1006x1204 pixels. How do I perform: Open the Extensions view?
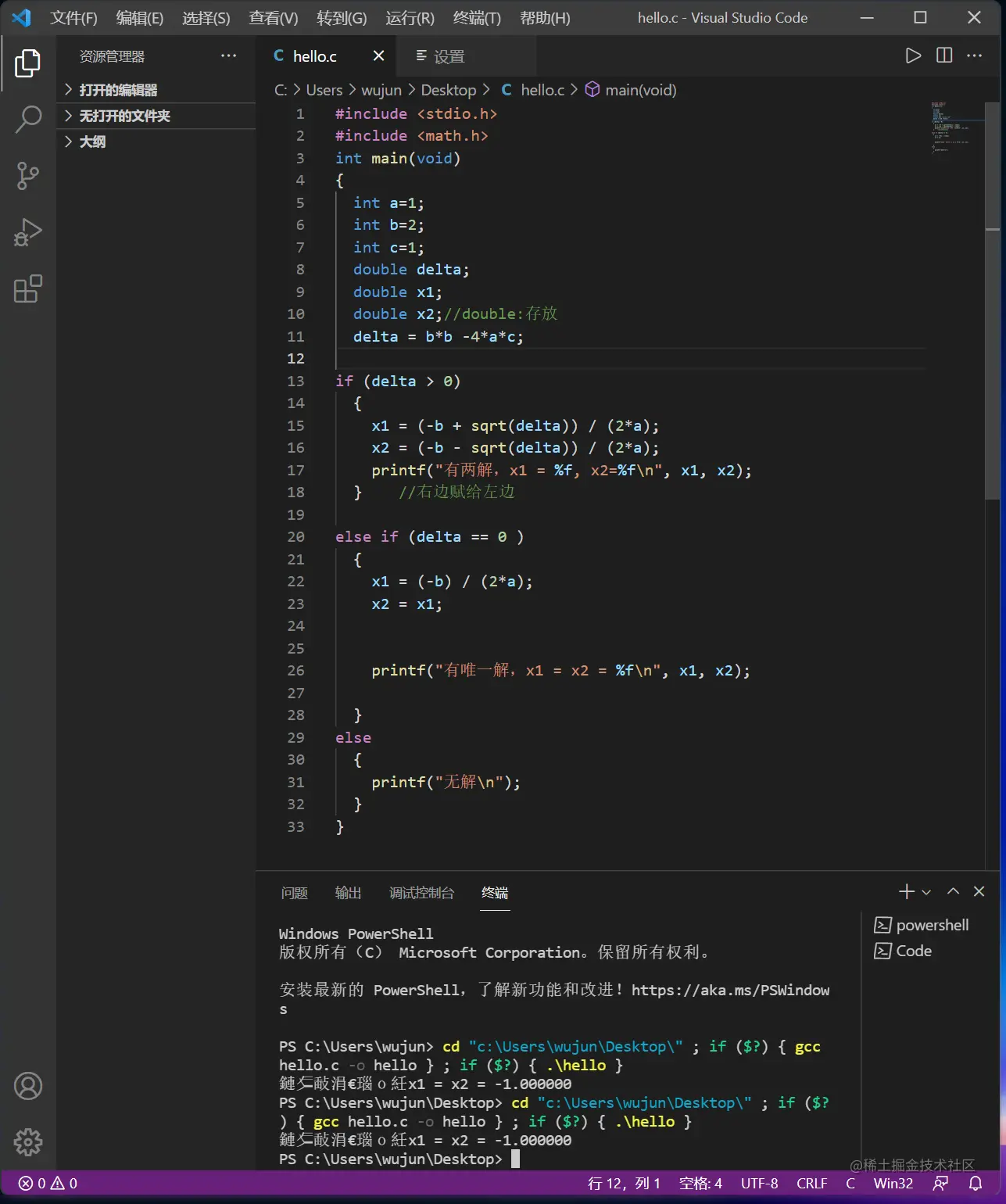click(x=28, y=288)
